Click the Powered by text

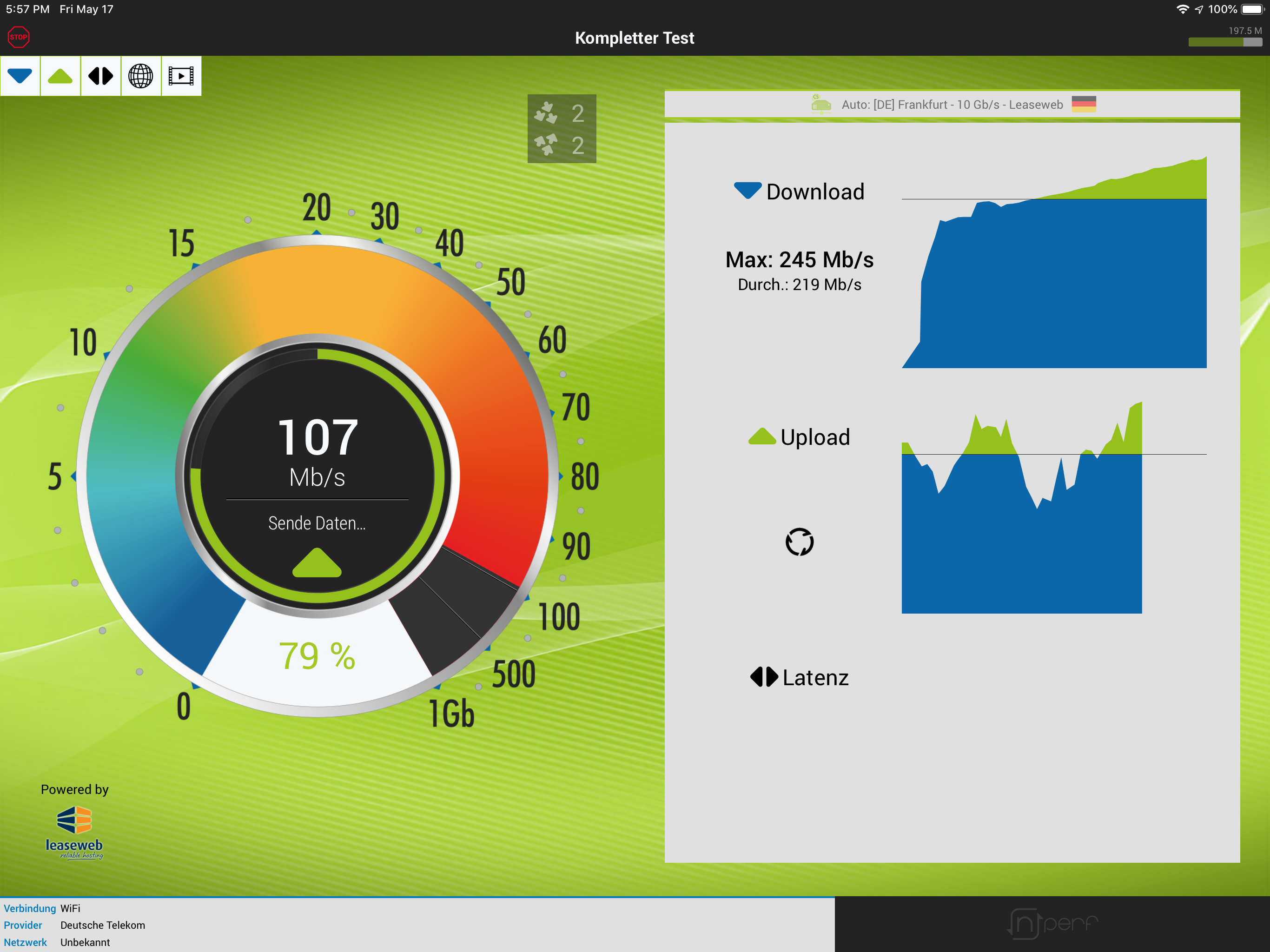(75, 789)
